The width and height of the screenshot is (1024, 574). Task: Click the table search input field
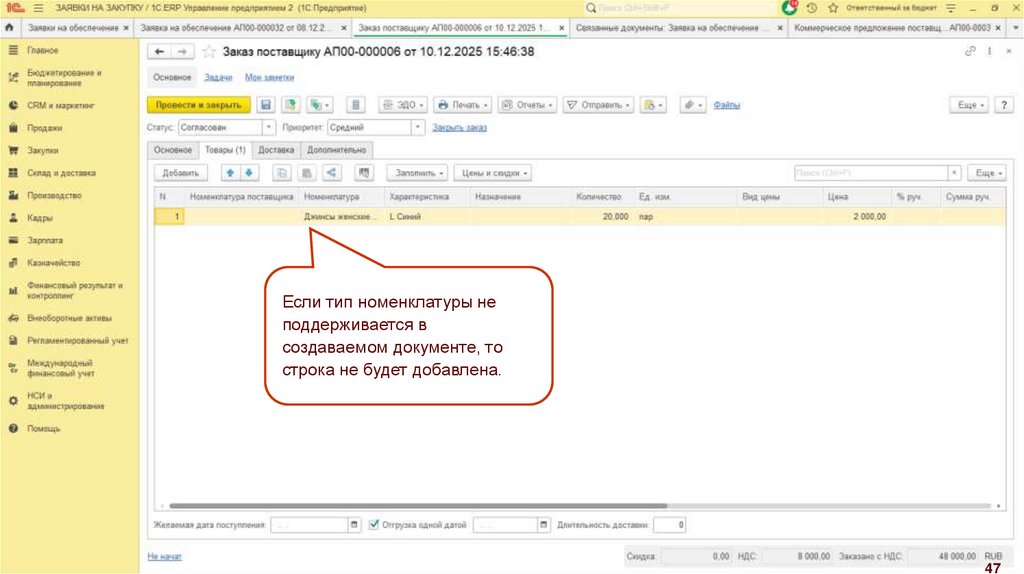pos(868,173)
